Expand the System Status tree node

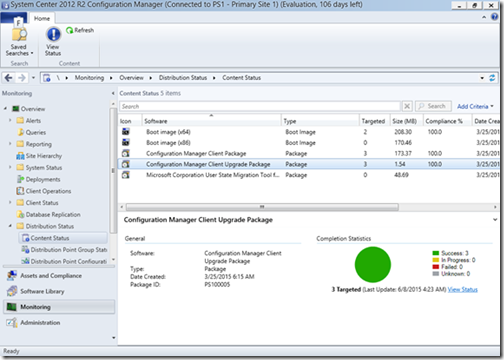(x=10, y=167)
